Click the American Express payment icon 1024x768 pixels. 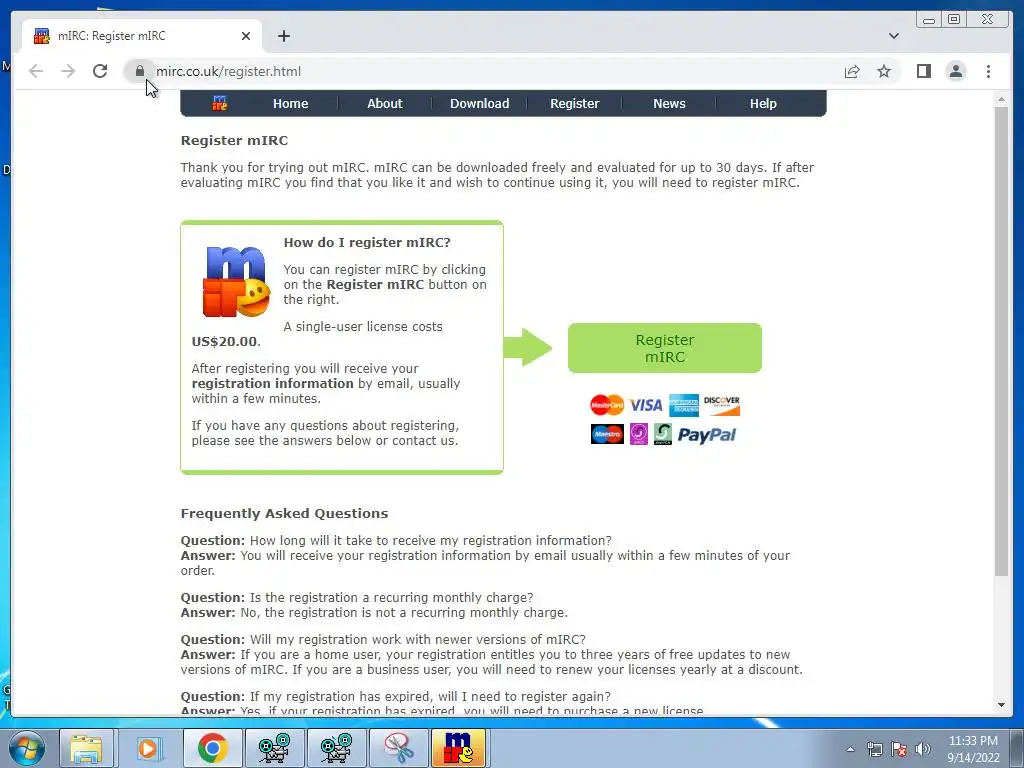[x=684, y=405]
